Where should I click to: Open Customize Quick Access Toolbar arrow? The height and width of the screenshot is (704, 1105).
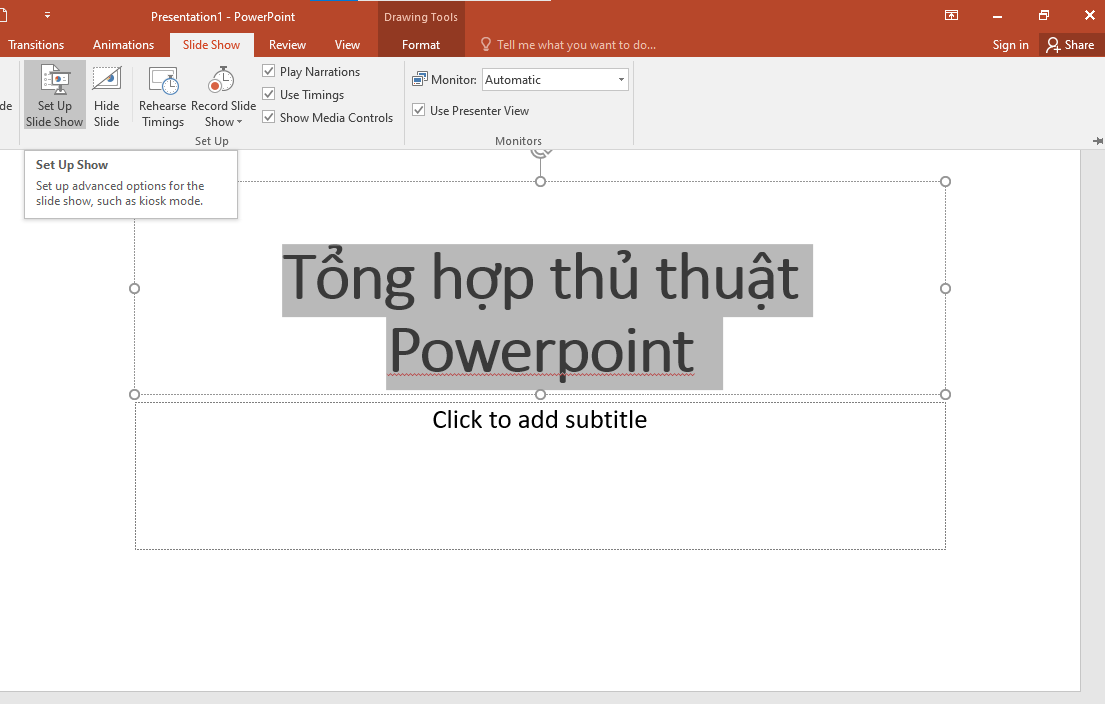click(47, 15)
